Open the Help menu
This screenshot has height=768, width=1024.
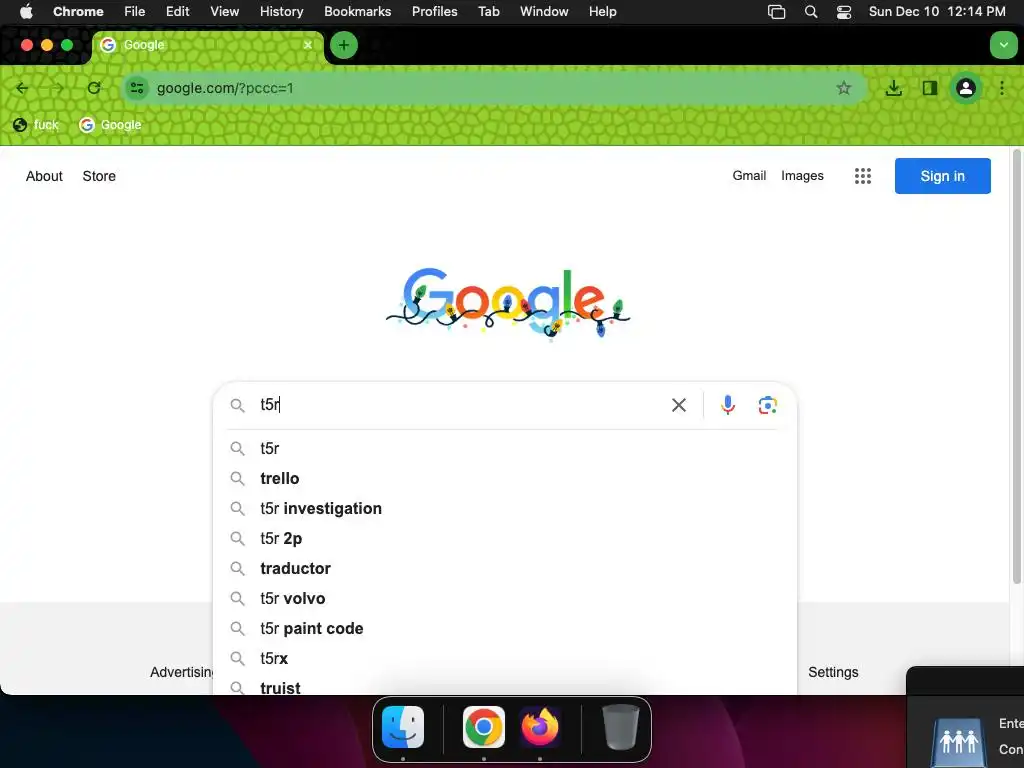coord(602,11)
